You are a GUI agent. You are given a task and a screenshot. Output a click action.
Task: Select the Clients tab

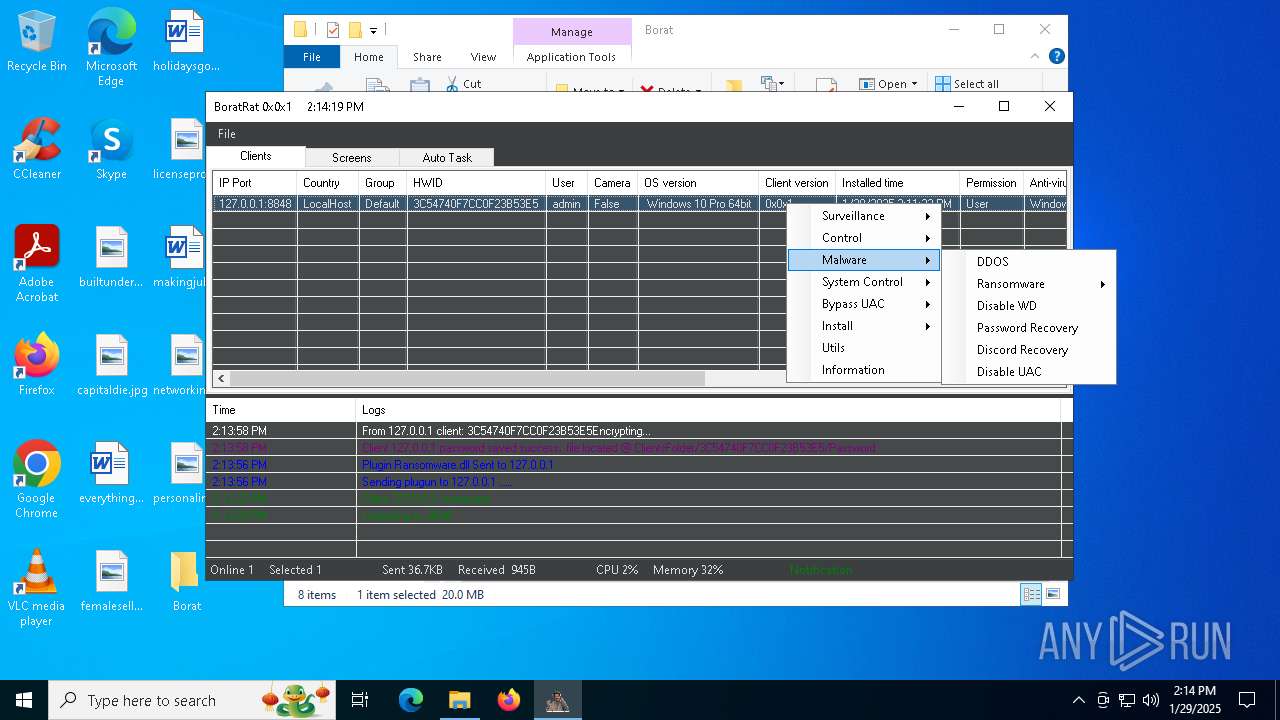pos(256,156)
